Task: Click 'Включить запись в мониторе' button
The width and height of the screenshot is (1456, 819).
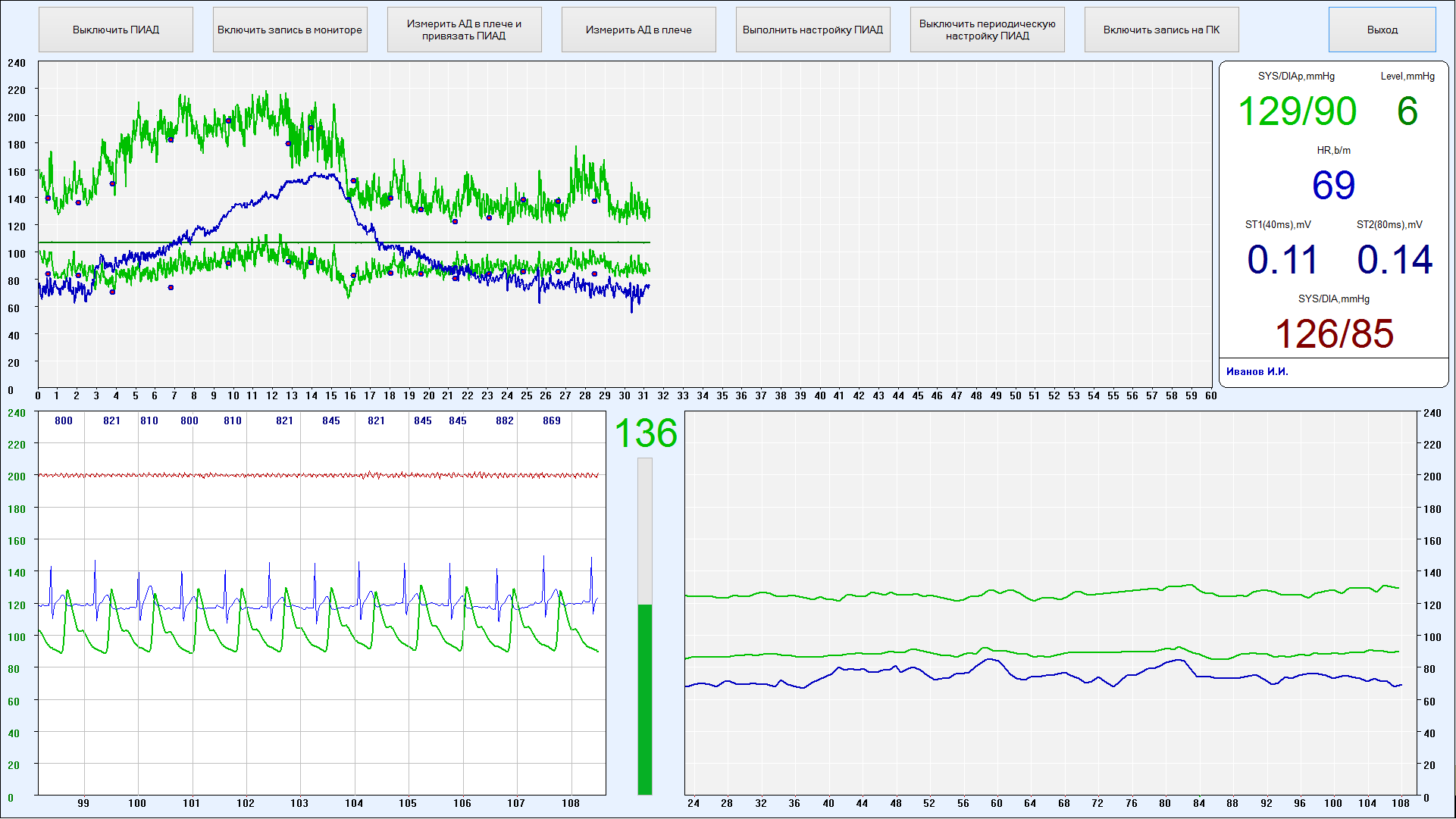Action: point(290,30)
